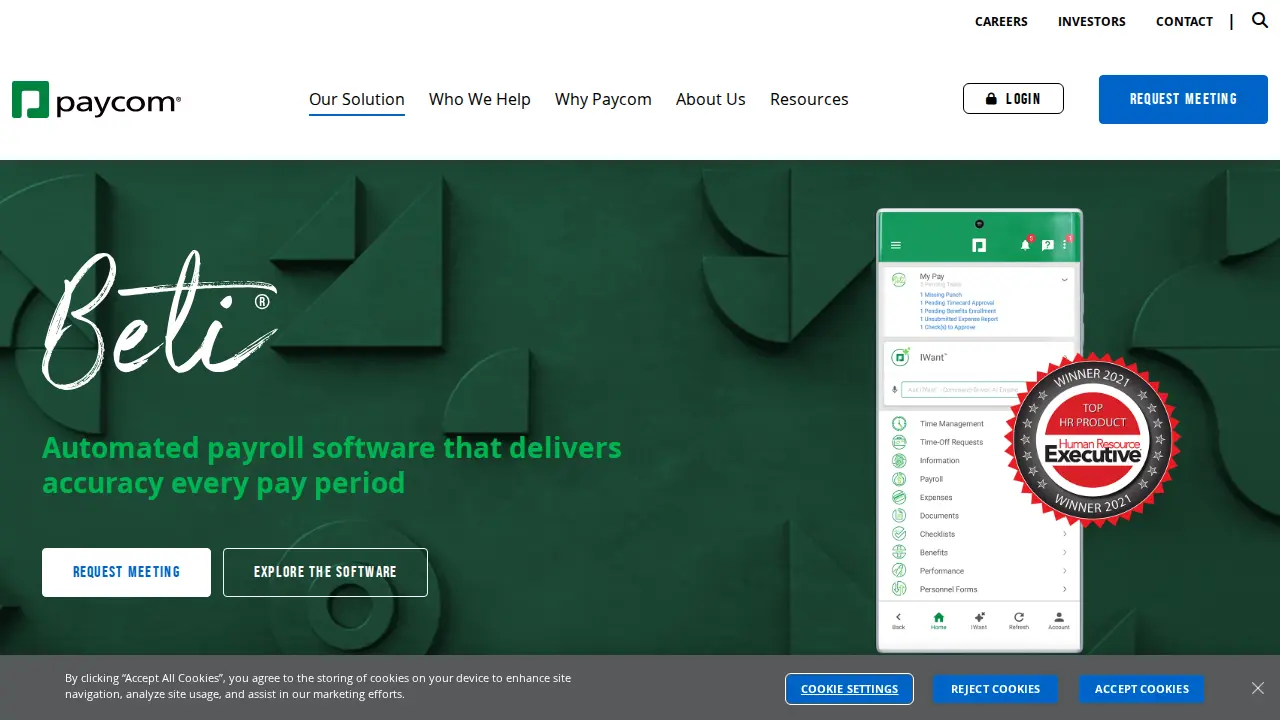Click the Careers link
This screenshot has width=1280, height=720.
1001,21
